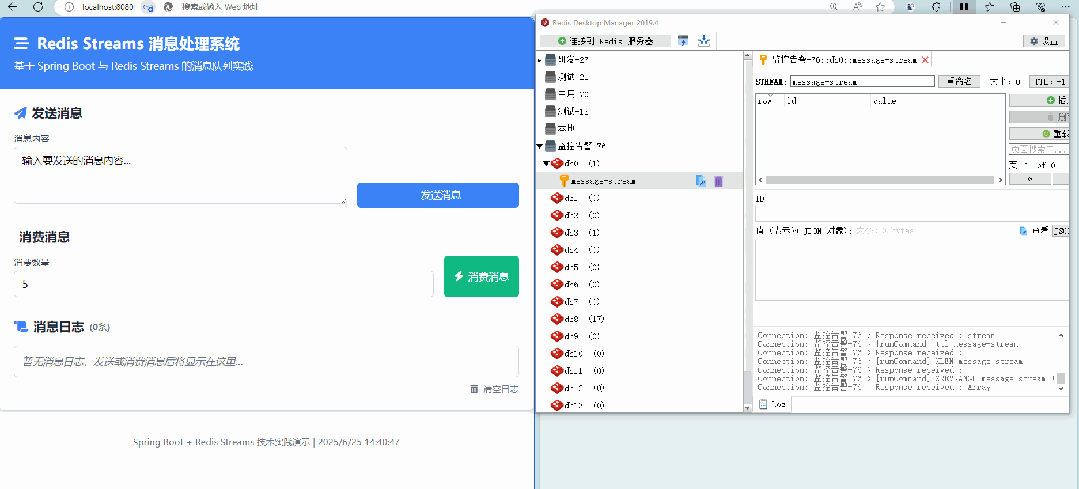Refresh the browser page with reload icon

click(x=37, y=6)
